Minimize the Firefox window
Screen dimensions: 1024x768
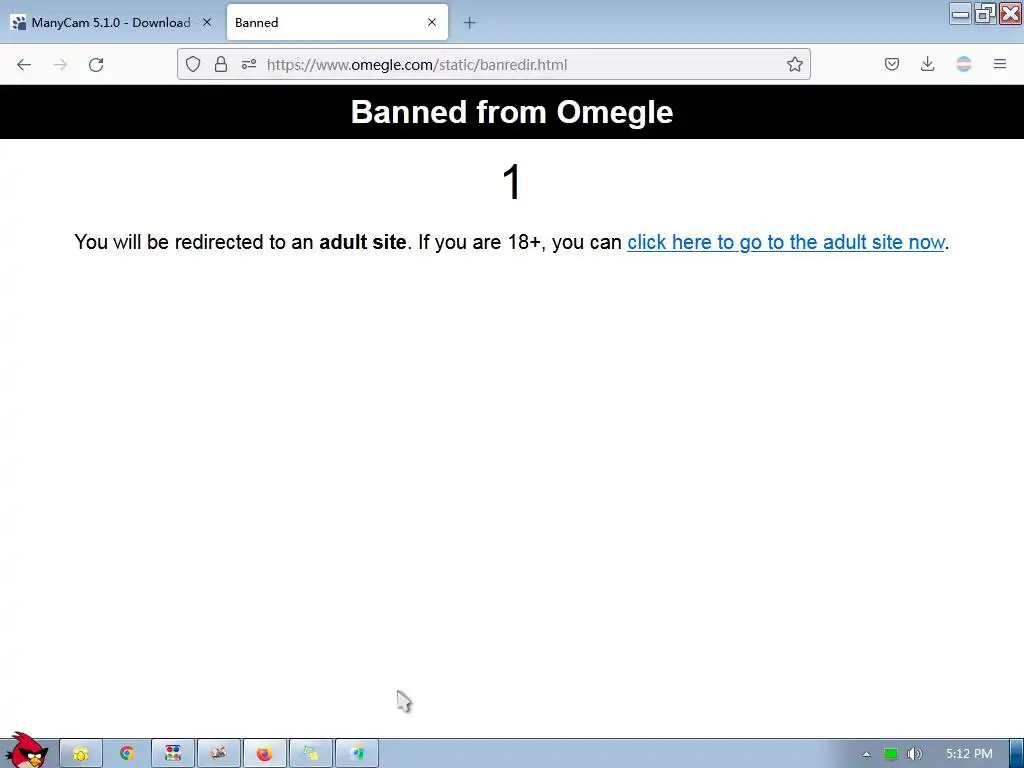click(961, 14)
